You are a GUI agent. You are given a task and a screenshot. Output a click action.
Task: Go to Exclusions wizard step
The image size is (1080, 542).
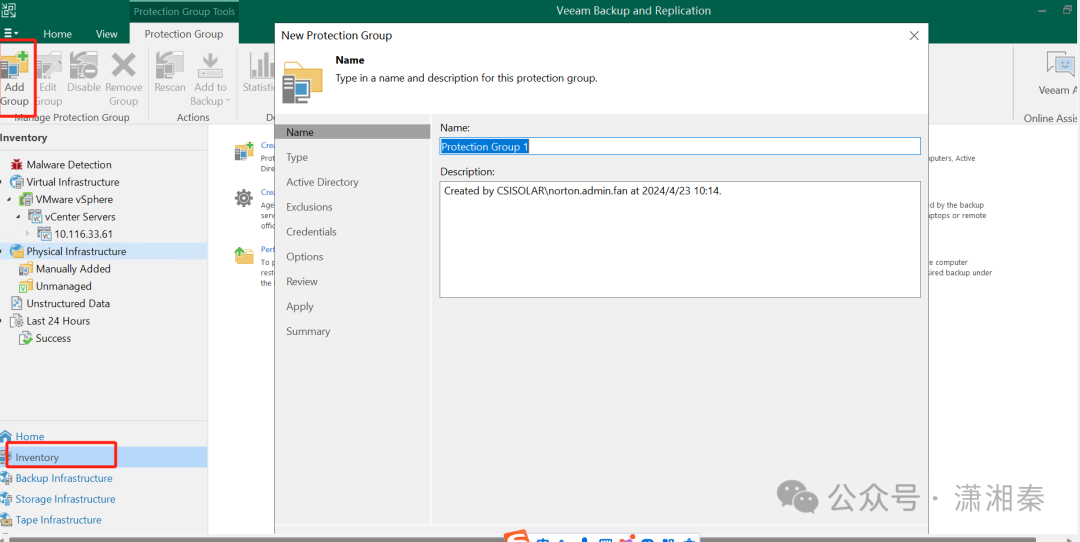pyautogui.click(x=309, y=207)
